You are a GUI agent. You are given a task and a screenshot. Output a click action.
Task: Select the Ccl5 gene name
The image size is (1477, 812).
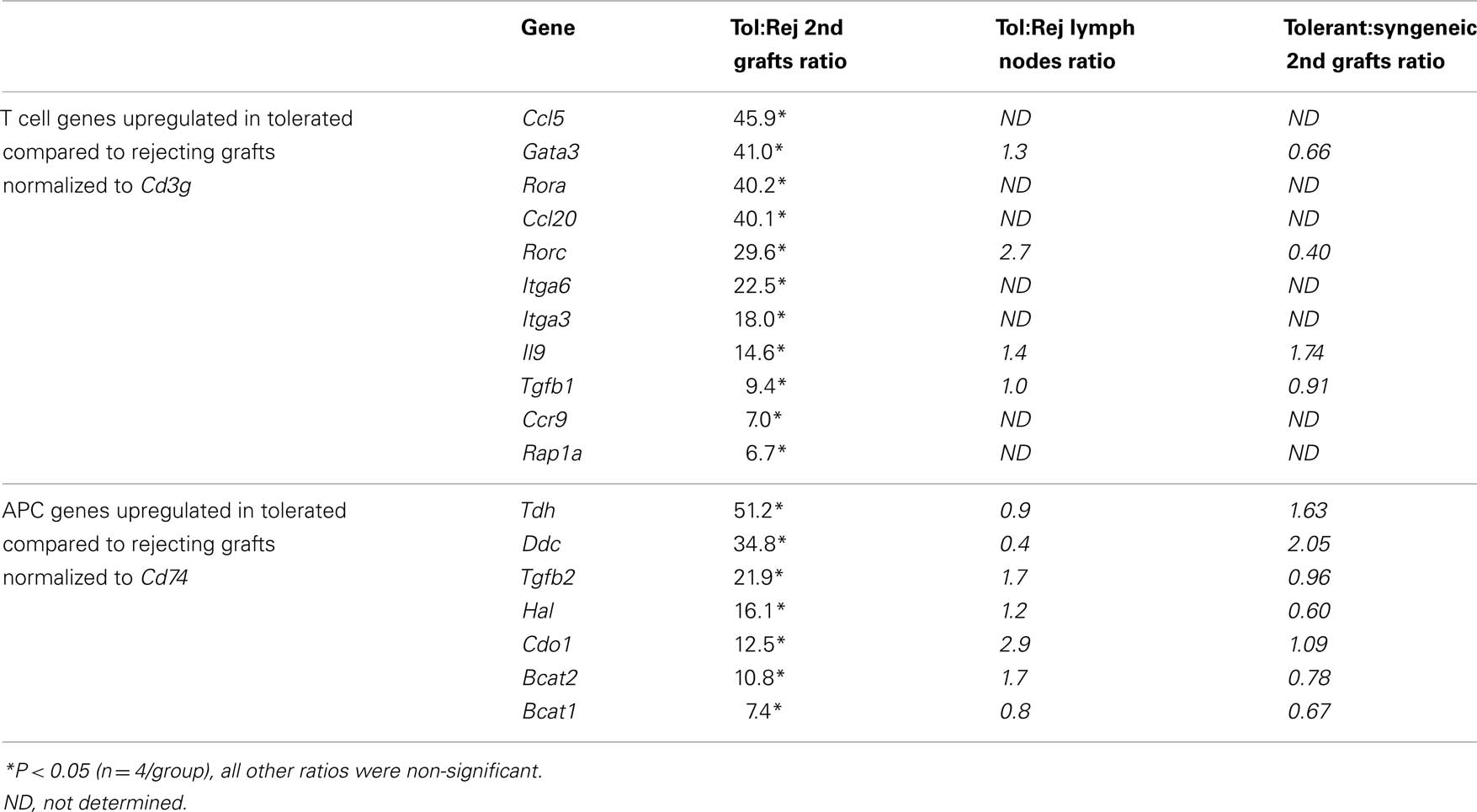[542, 119]
